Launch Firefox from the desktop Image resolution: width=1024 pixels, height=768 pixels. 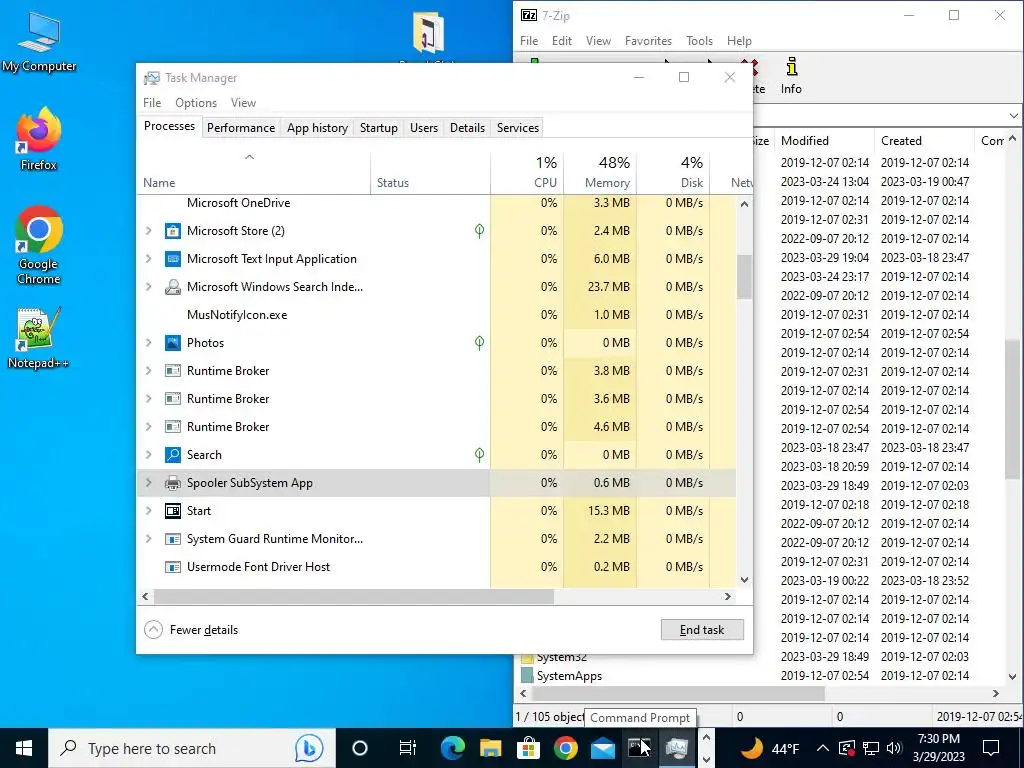pyautogui.click(x=39, y=139)
